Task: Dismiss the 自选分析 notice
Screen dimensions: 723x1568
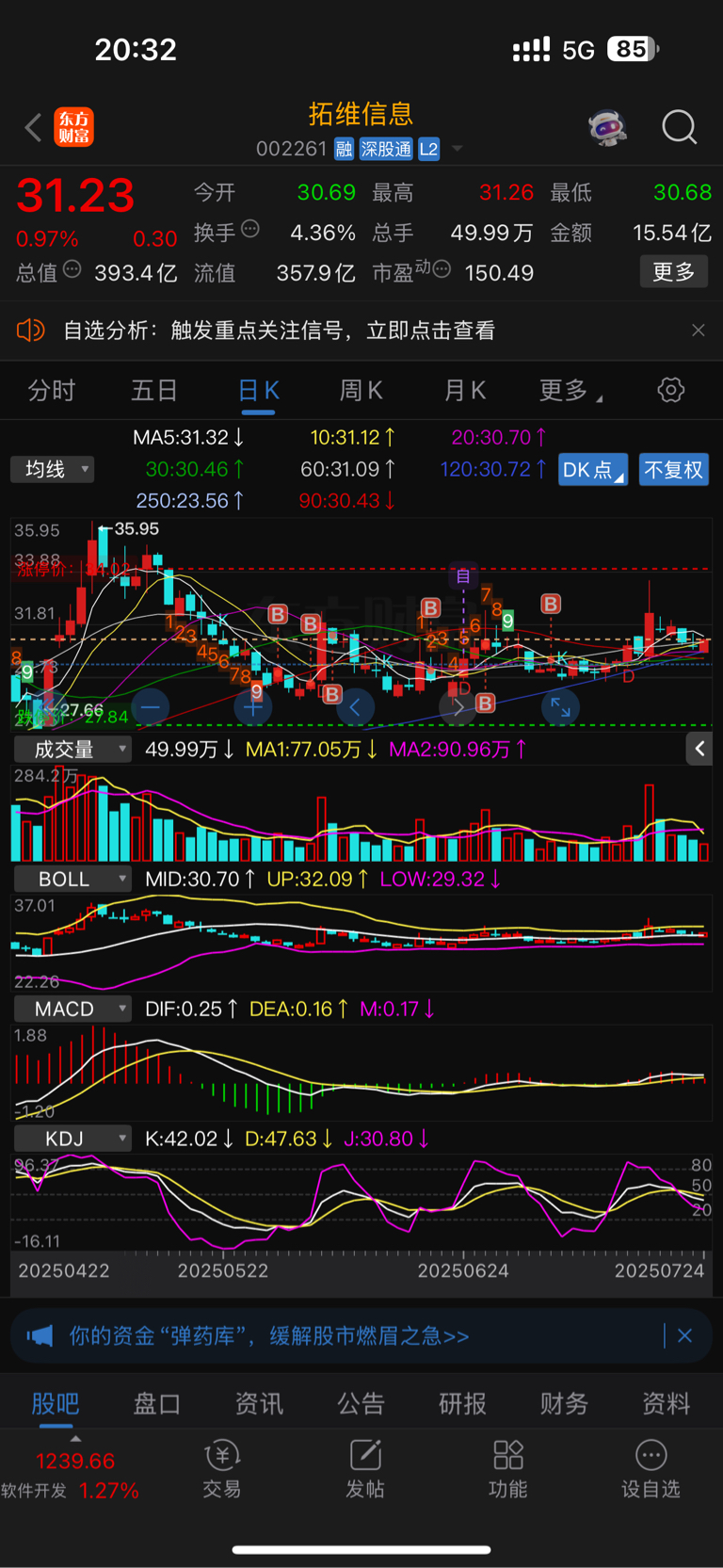Action: click(698, 331)
